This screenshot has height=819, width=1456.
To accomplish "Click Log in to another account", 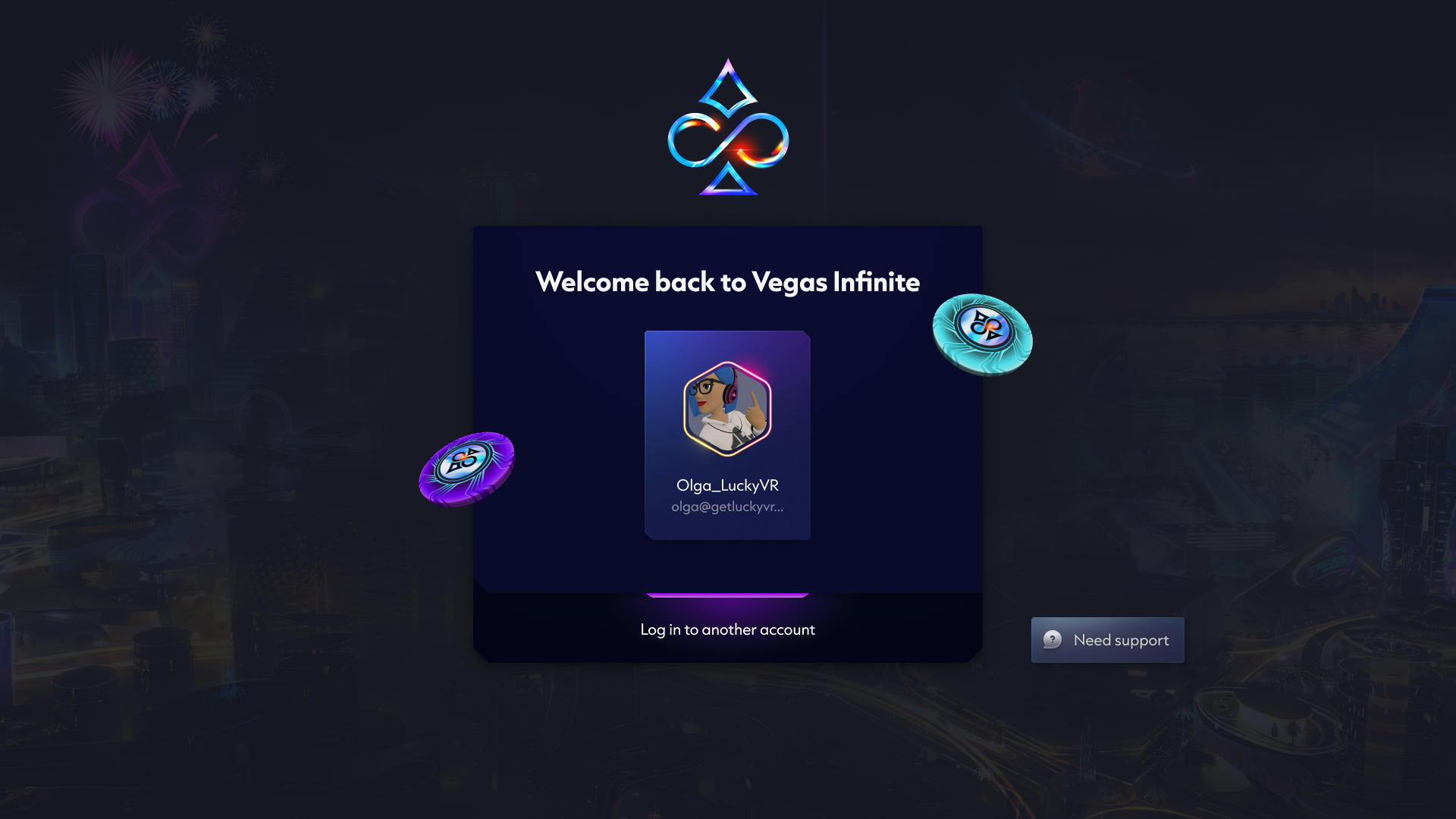I will (727, 629).
